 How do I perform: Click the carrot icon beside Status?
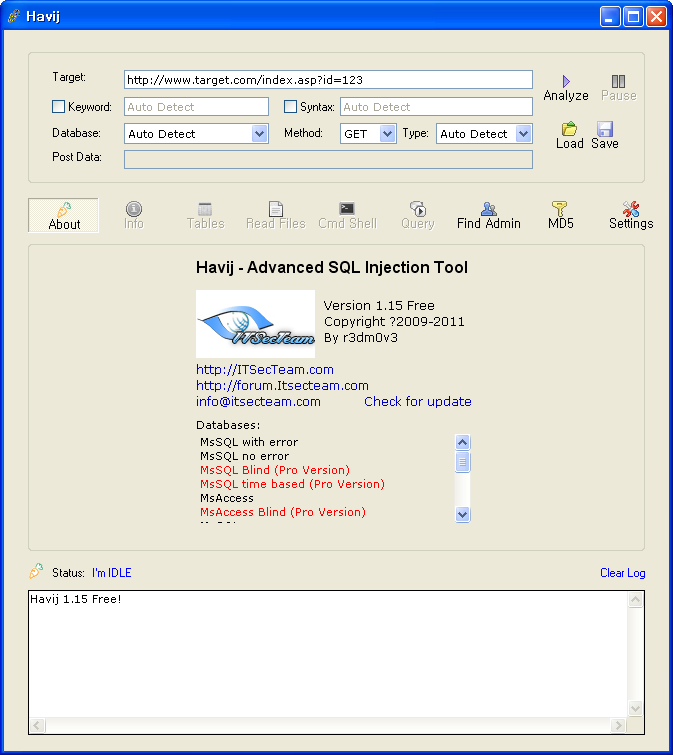pyautogui.click(x=36, y=571)
